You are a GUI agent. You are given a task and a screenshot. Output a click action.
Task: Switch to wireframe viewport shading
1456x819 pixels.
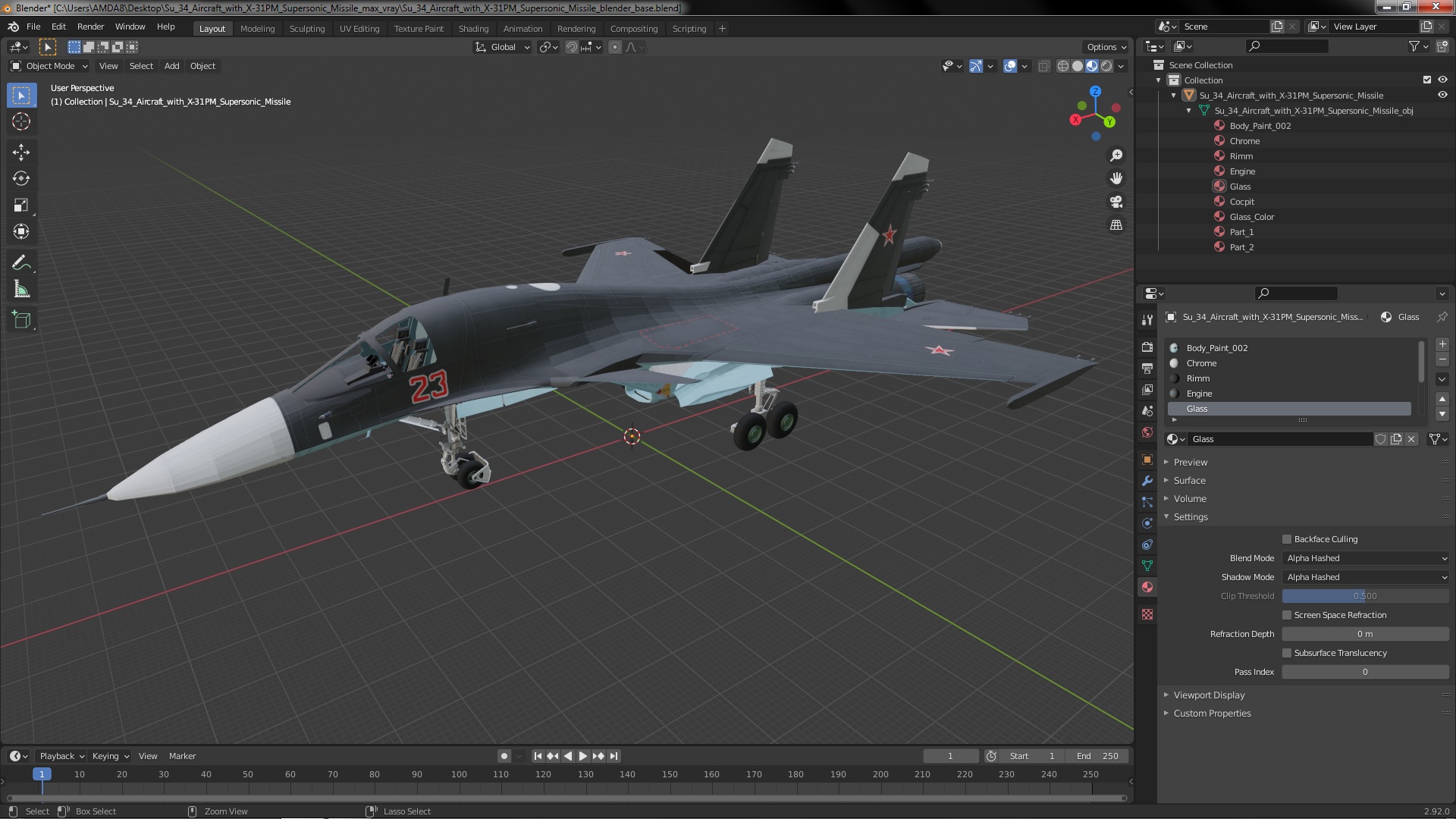(x=1063, y=66)
